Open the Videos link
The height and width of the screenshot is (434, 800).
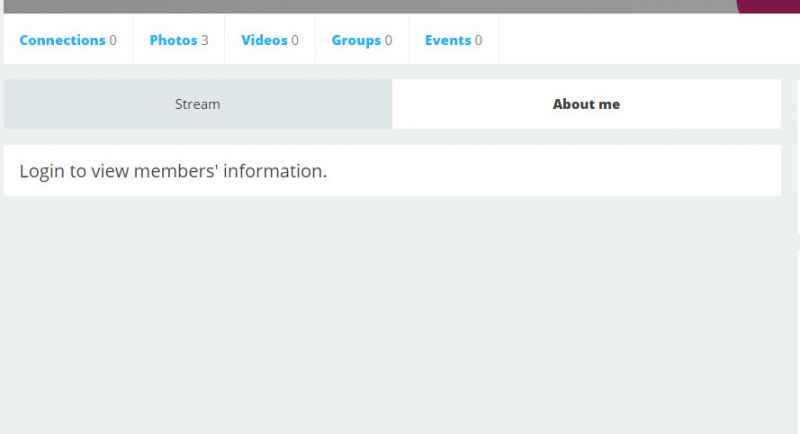click(270, 40)
